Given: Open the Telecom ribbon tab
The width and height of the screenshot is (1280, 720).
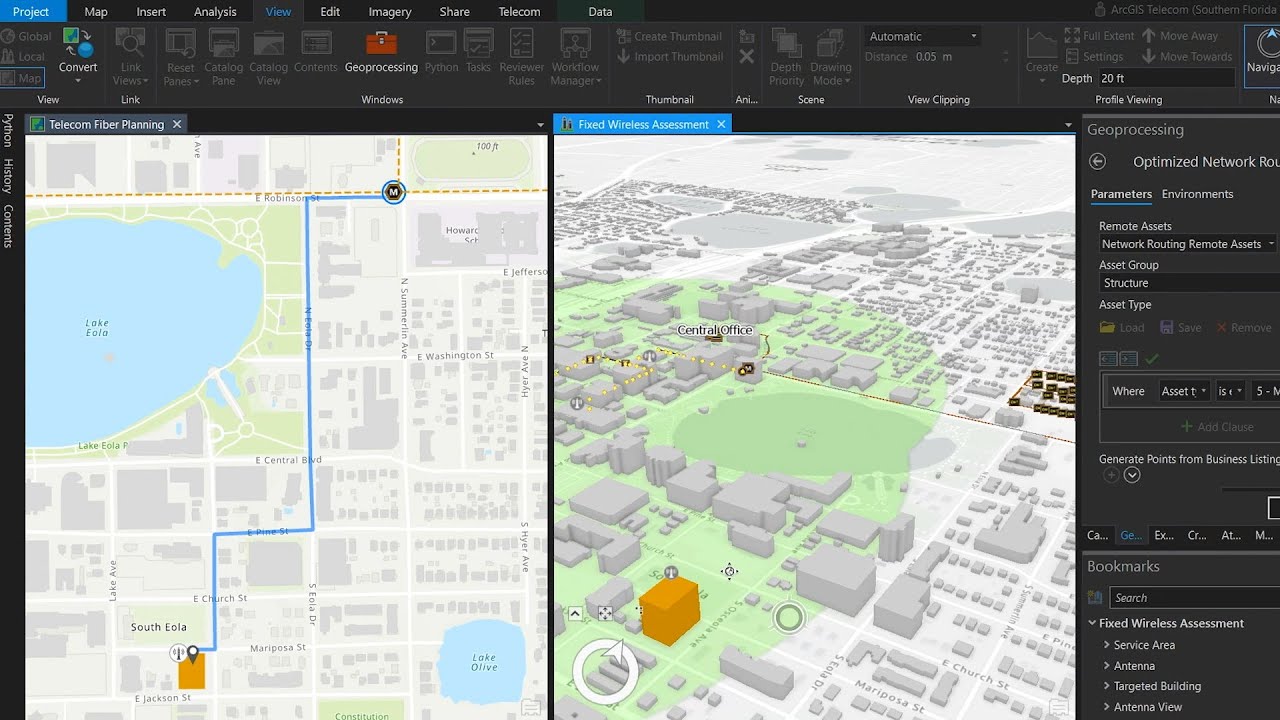Looking at the screenshot, I should coord(519,11).
